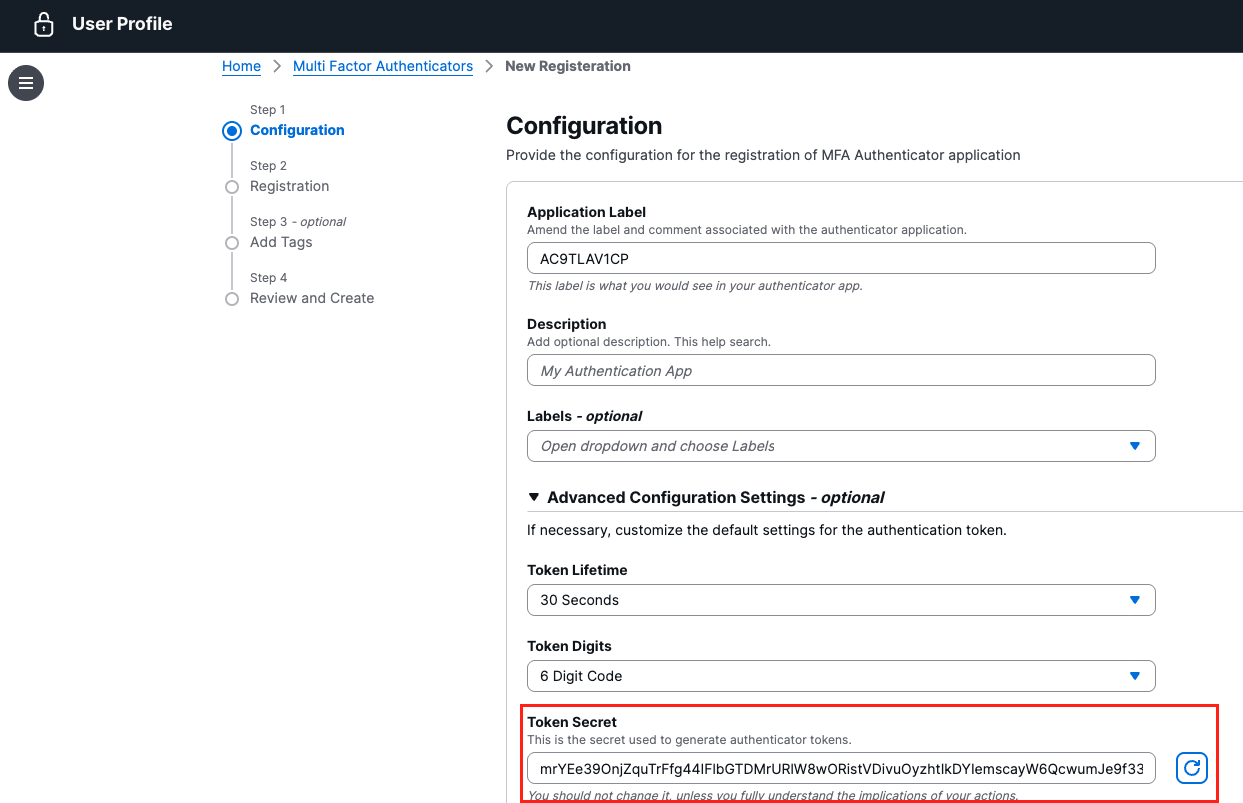
Task: Click the Application Label input field
Action: click(x=840, y=258)
